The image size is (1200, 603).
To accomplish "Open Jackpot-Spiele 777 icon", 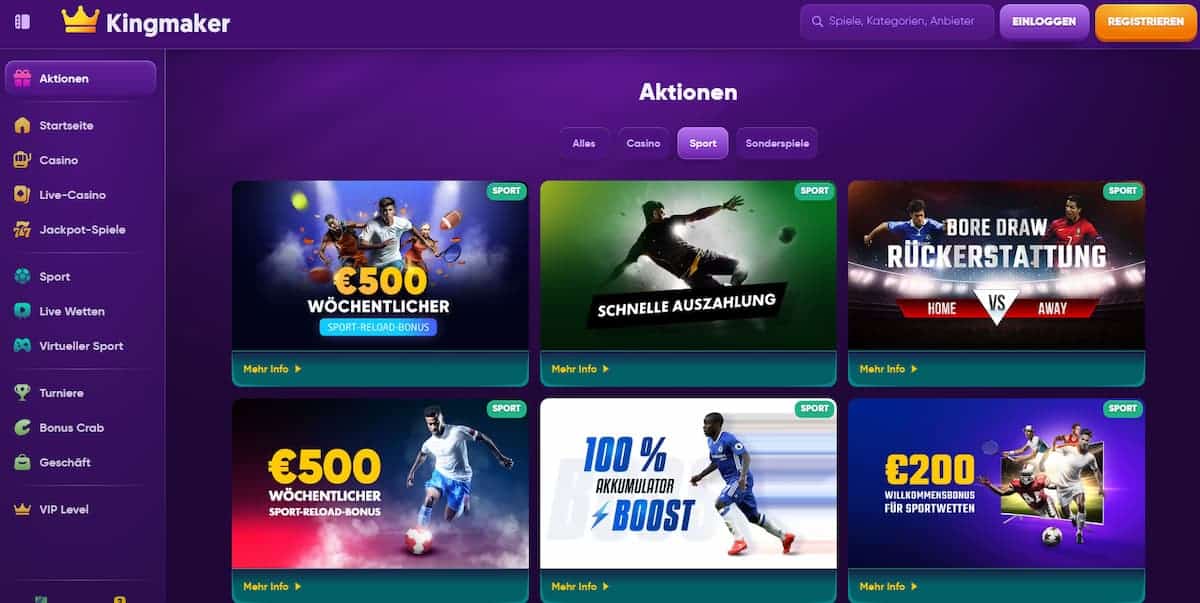I will pyautogui.click(x=22, y=230).
